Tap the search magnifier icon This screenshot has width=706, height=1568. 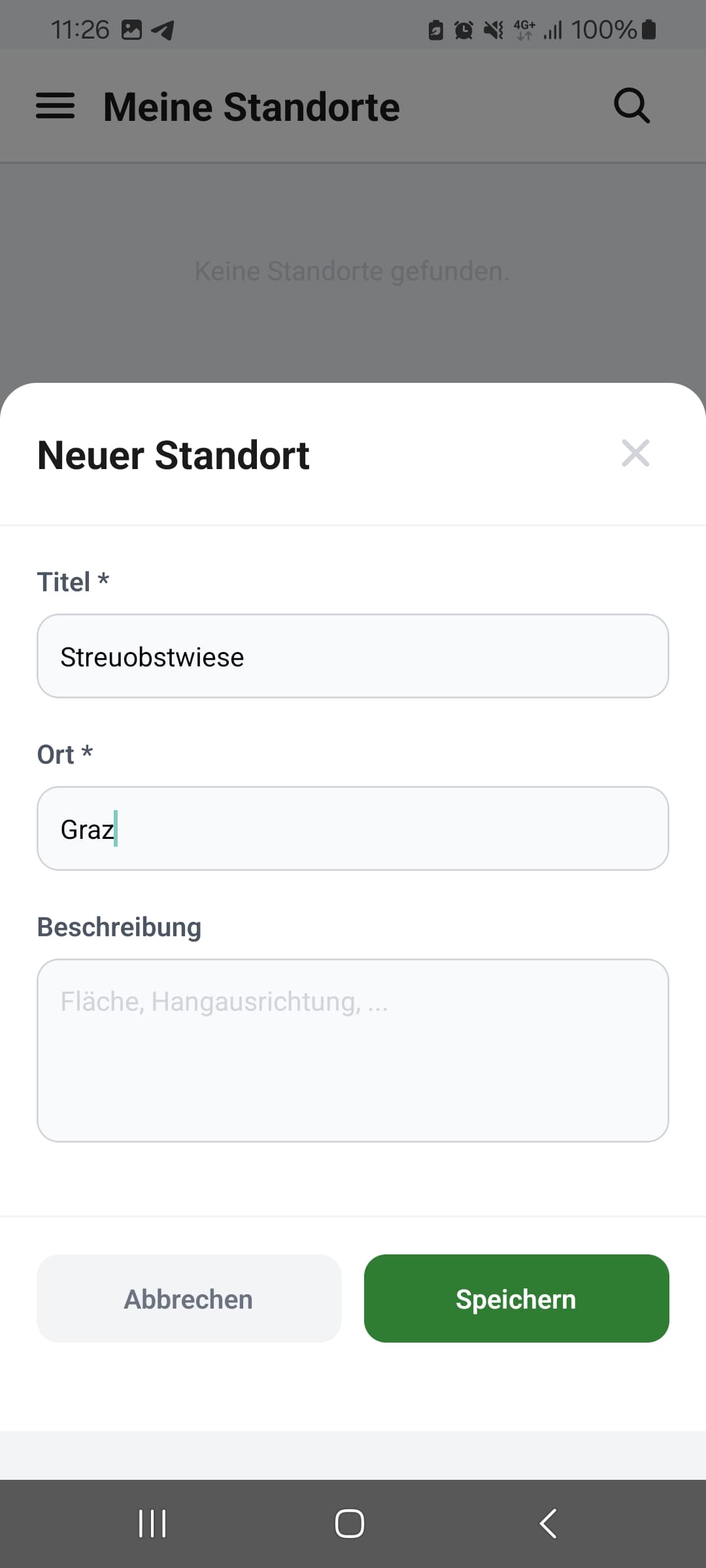click(x=631, y=106)
